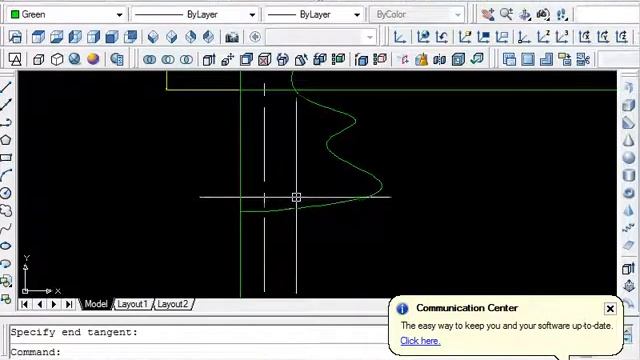Select the Spline tool
This screenshot has width=640, height=360.
6,228
